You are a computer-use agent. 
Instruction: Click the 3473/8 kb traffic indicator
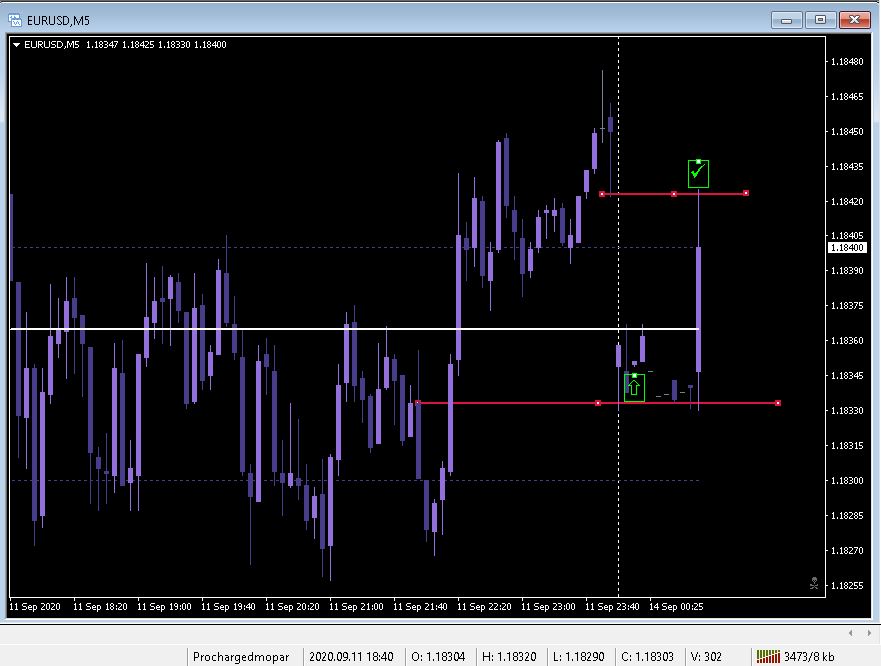(809, 656)
